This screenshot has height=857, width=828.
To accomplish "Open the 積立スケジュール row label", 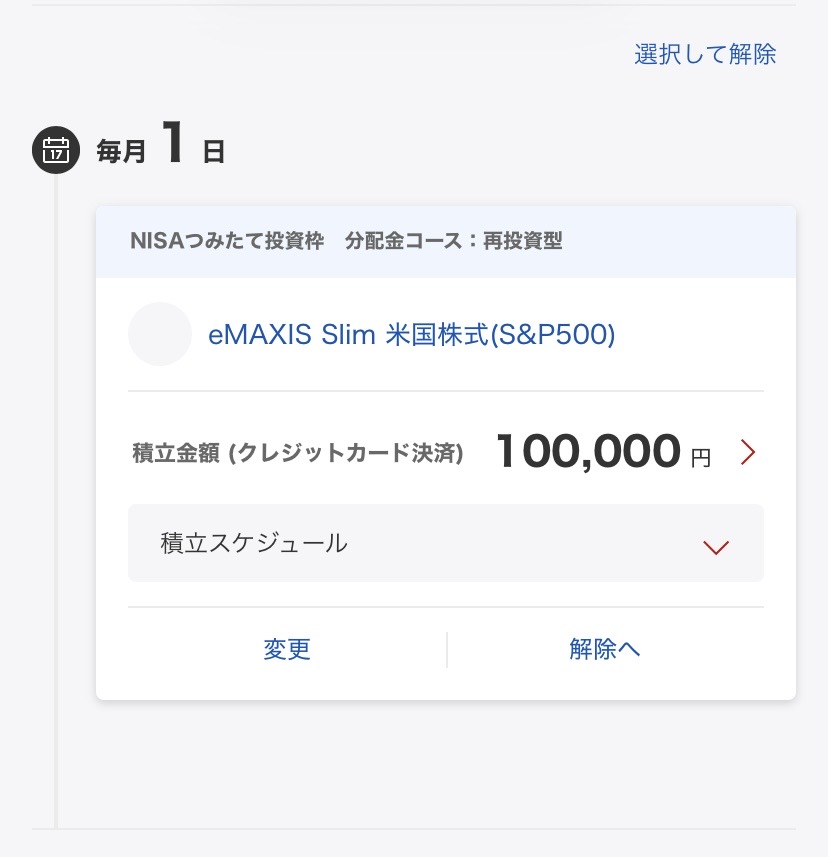I will [254, 543].
